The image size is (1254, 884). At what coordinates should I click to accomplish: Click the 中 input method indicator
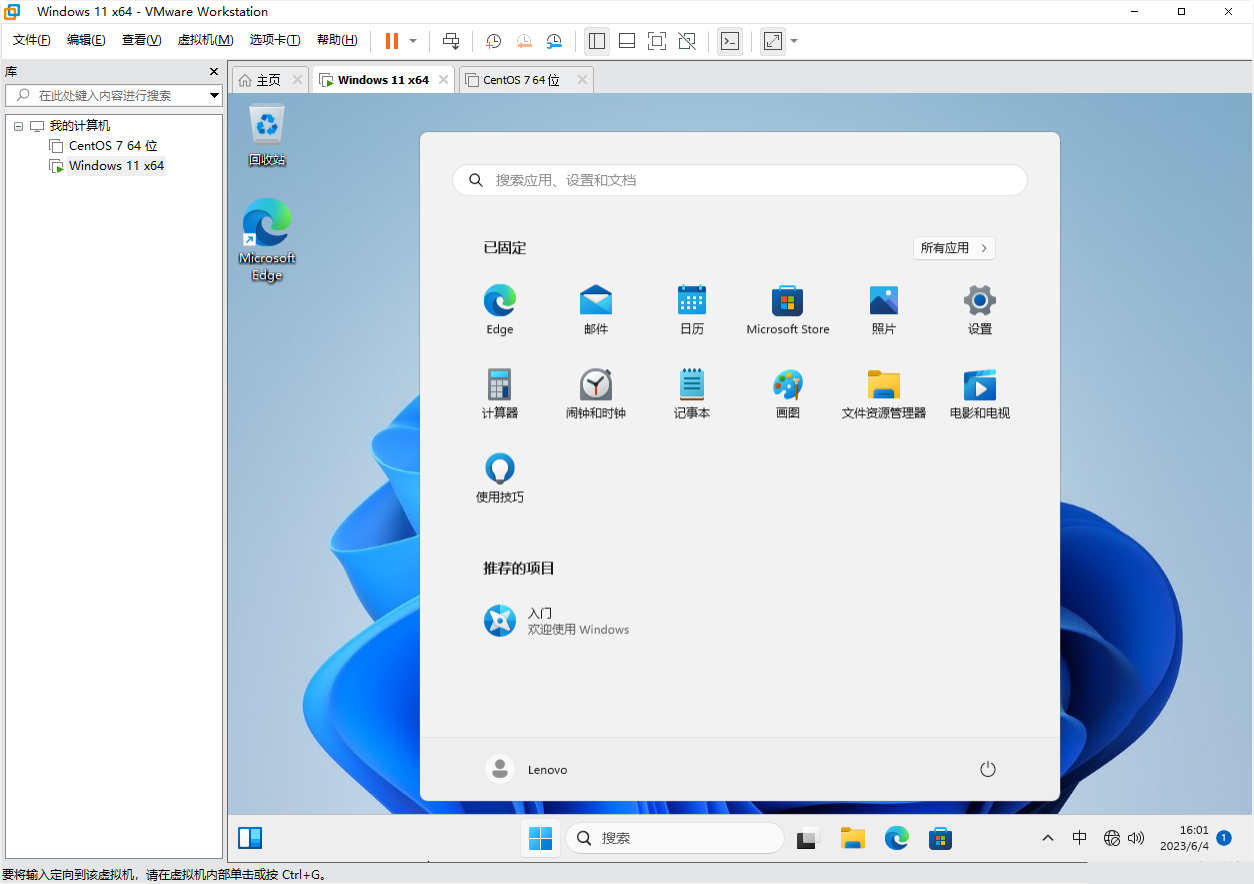coord(1080,838)
